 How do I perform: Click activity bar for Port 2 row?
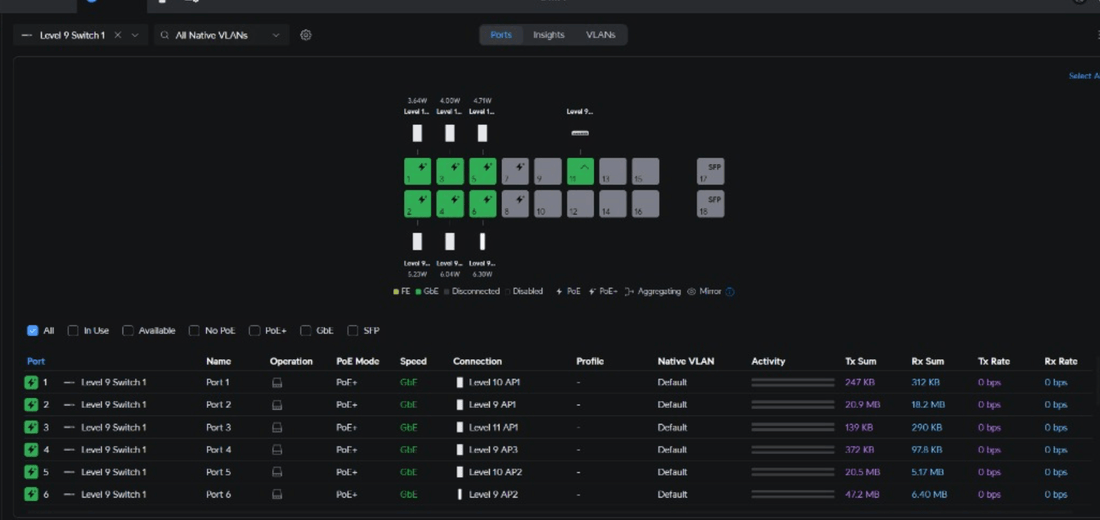(x=792, y=405)
